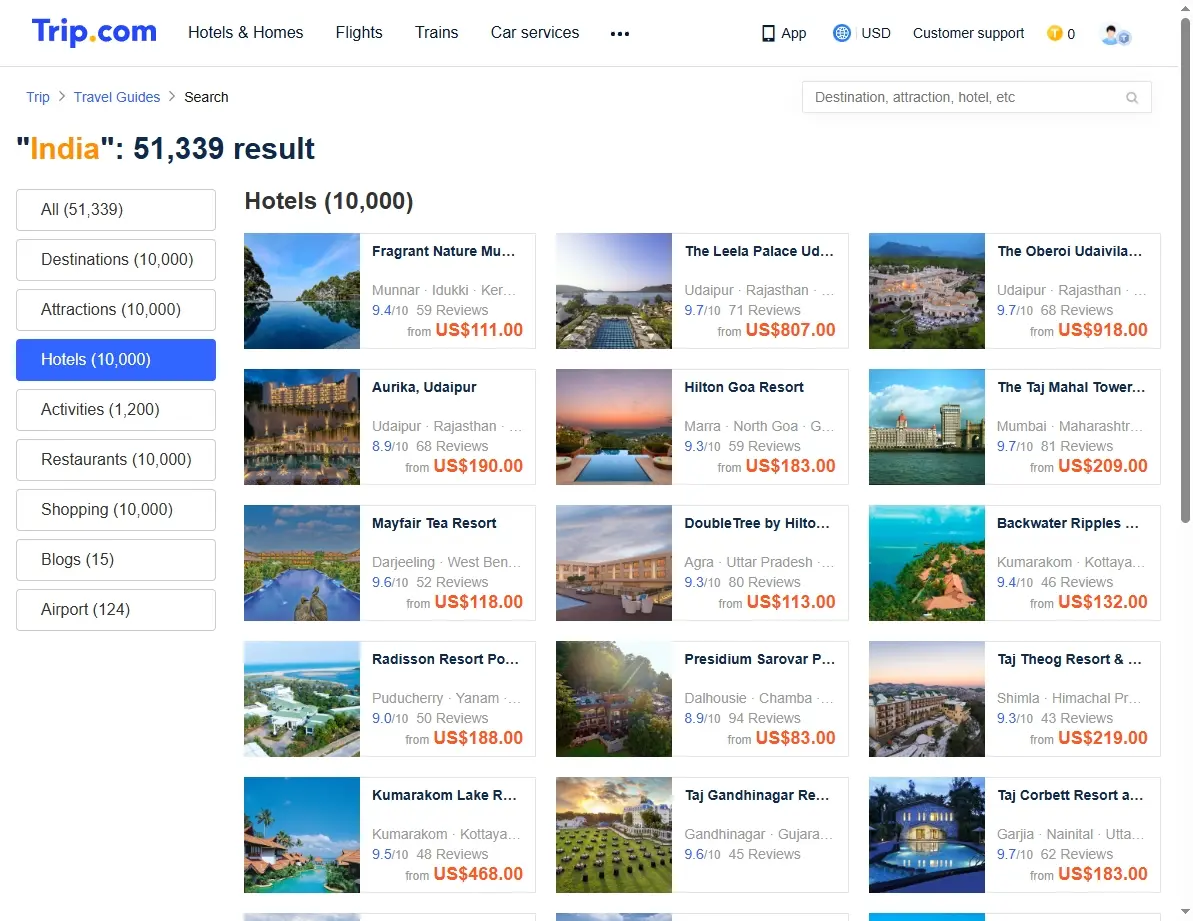Open the user profile avatar

tap(1115, 34)
